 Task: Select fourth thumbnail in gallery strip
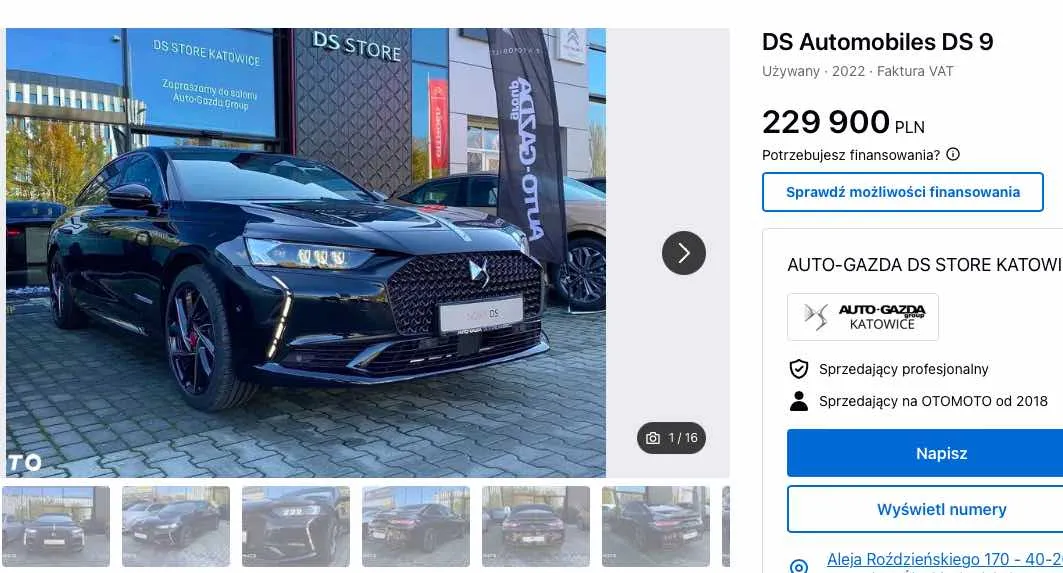tap(416, 526)
